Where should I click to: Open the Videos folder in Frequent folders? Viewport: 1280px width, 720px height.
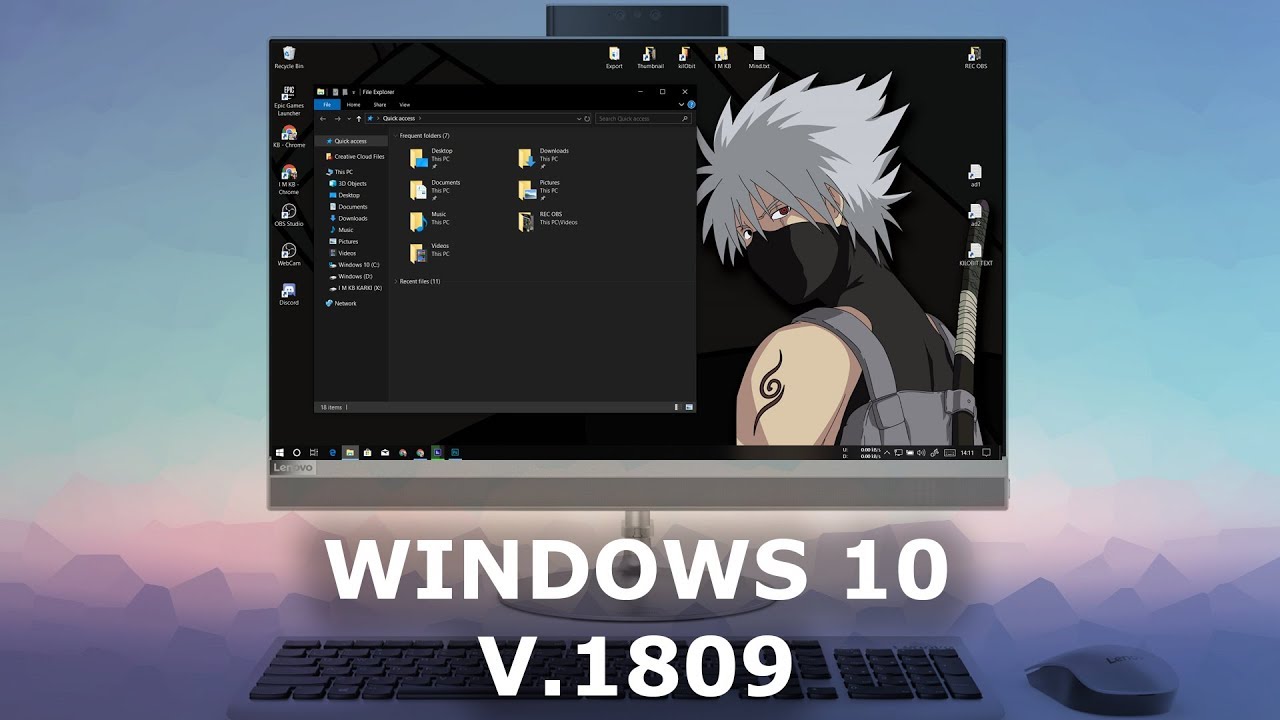(430, 253)
